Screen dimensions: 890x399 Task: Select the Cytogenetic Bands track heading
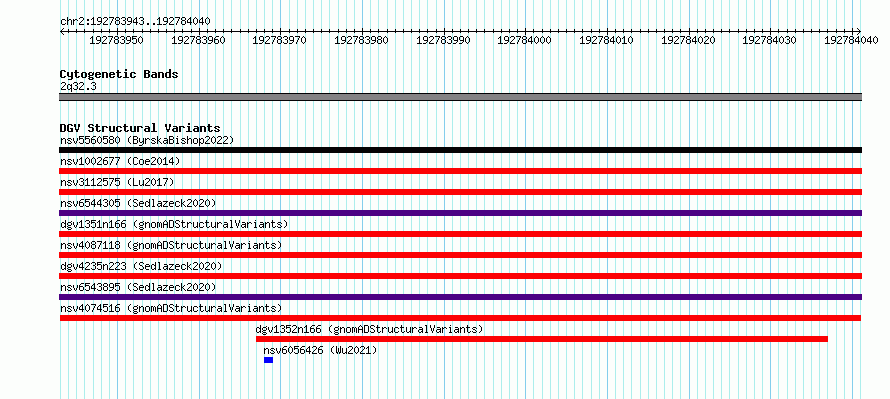coord(119,74)
